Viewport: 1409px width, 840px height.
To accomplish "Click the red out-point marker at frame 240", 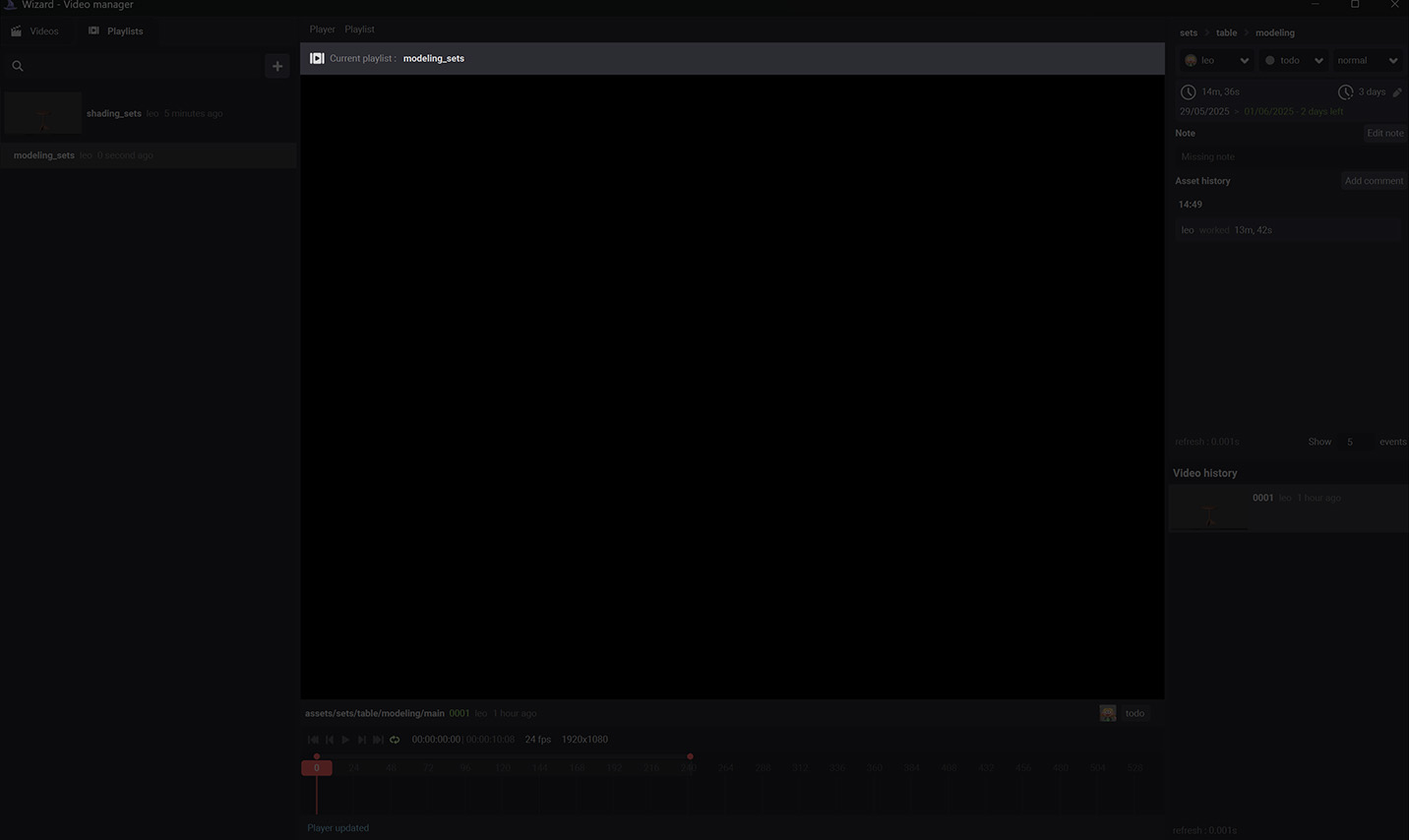I will 690,757.
